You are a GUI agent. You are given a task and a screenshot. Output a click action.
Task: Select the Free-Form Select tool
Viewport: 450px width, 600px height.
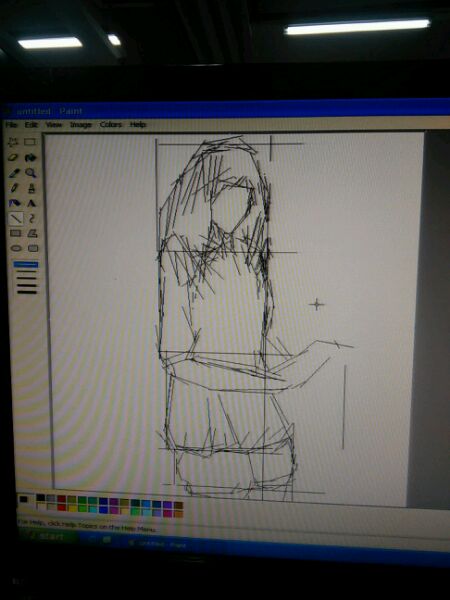pyautogui.click(x=13, y=142)
